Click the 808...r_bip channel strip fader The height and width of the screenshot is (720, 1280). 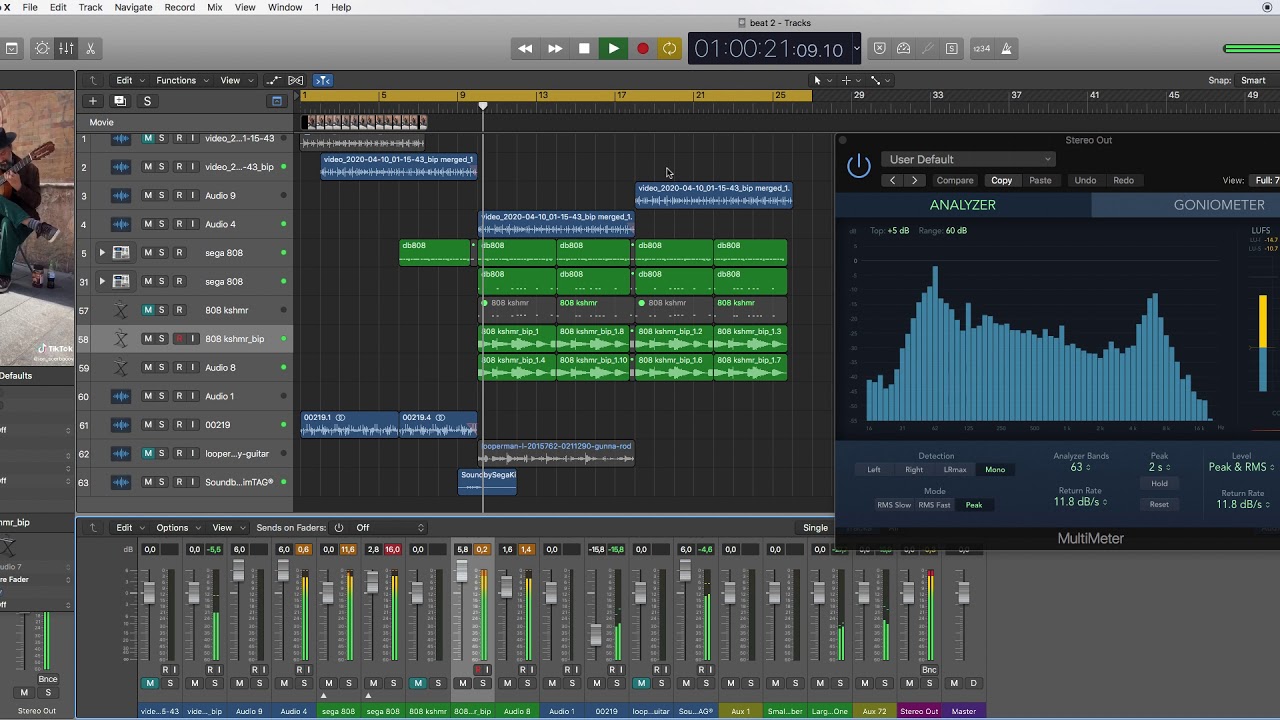461,571
